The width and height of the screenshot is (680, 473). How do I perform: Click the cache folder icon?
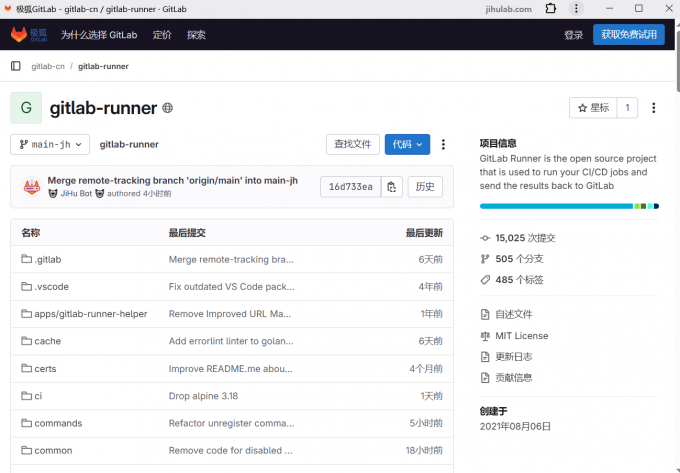[26, 341]
